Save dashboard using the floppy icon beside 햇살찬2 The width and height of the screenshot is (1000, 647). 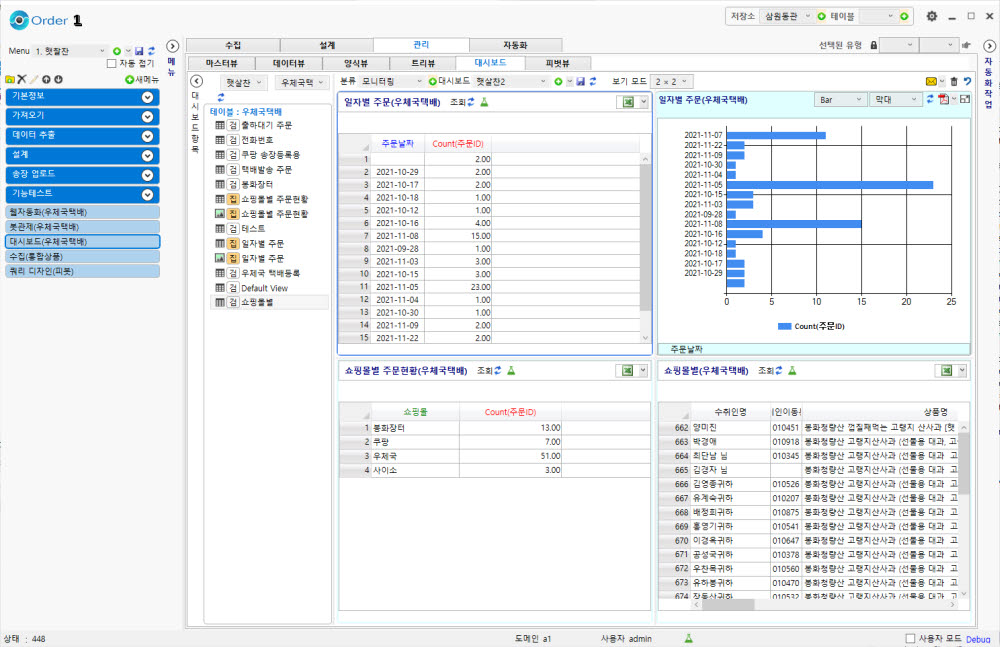pos(580,82)
